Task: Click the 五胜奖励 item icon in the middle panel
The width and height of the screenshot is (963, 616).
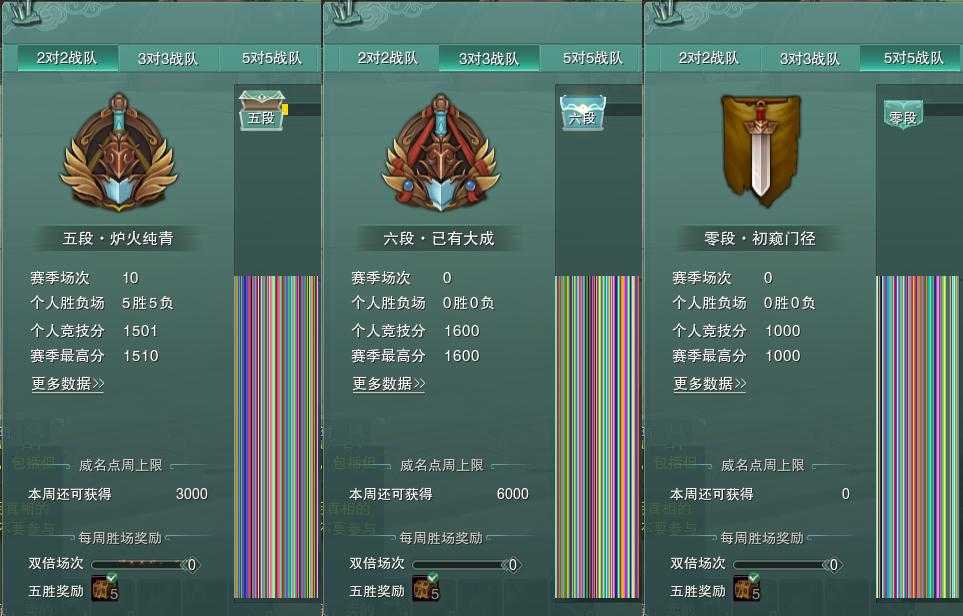Action: (426, 588)
